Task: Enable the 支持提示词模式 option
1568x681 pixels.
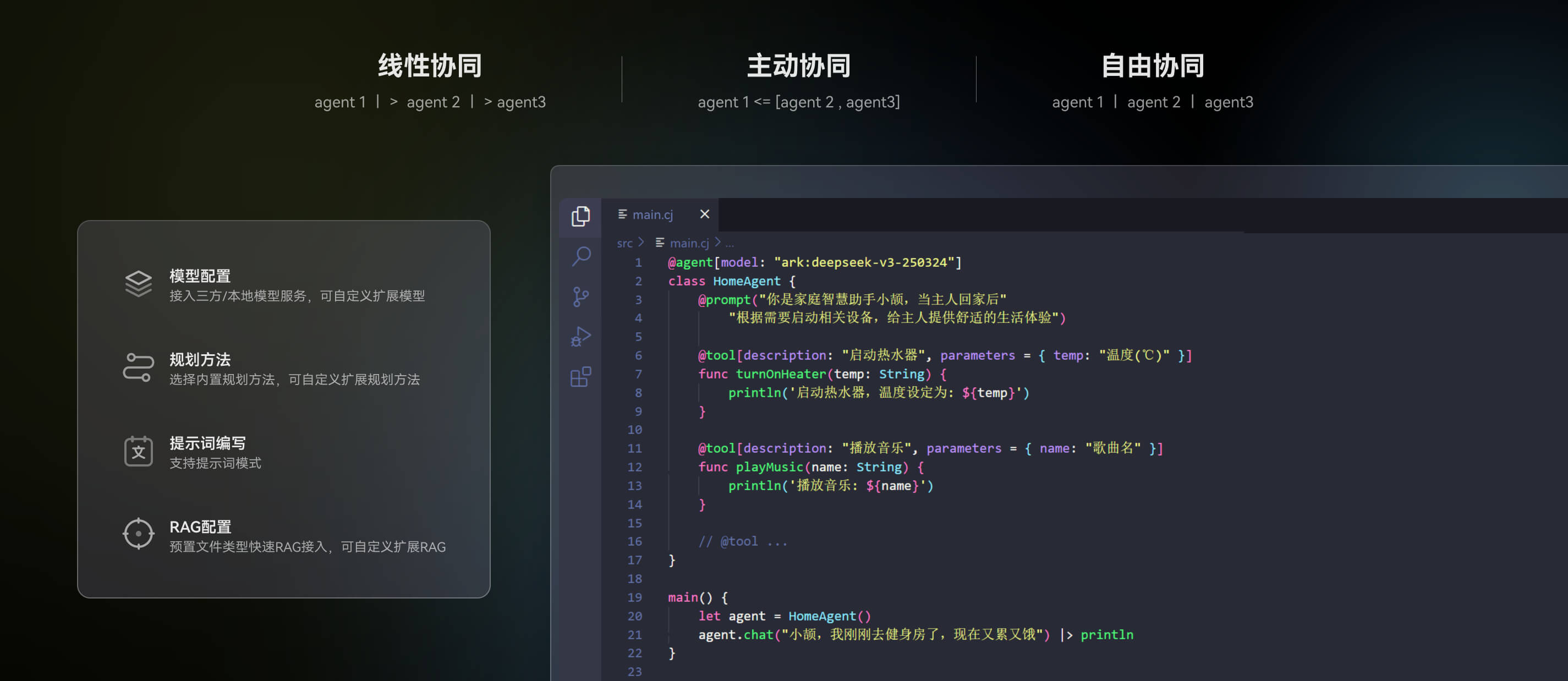Action: (216, 463)
